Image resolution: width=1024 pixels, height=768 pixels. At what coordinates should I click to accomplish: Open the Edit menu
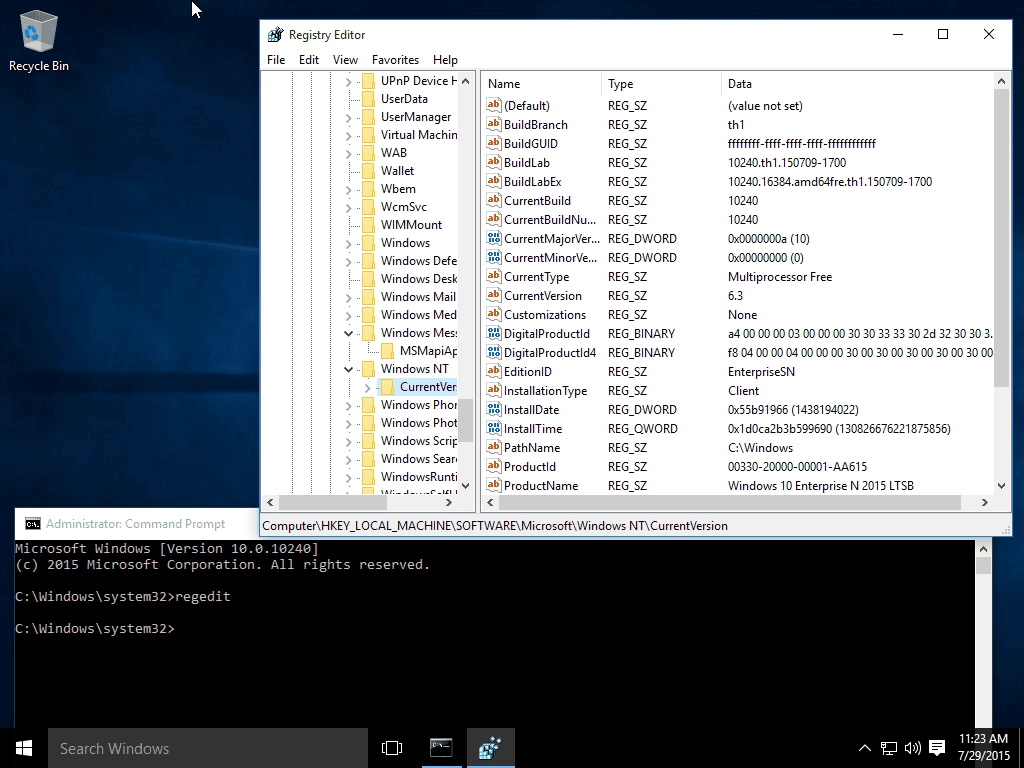coord(309,59)
